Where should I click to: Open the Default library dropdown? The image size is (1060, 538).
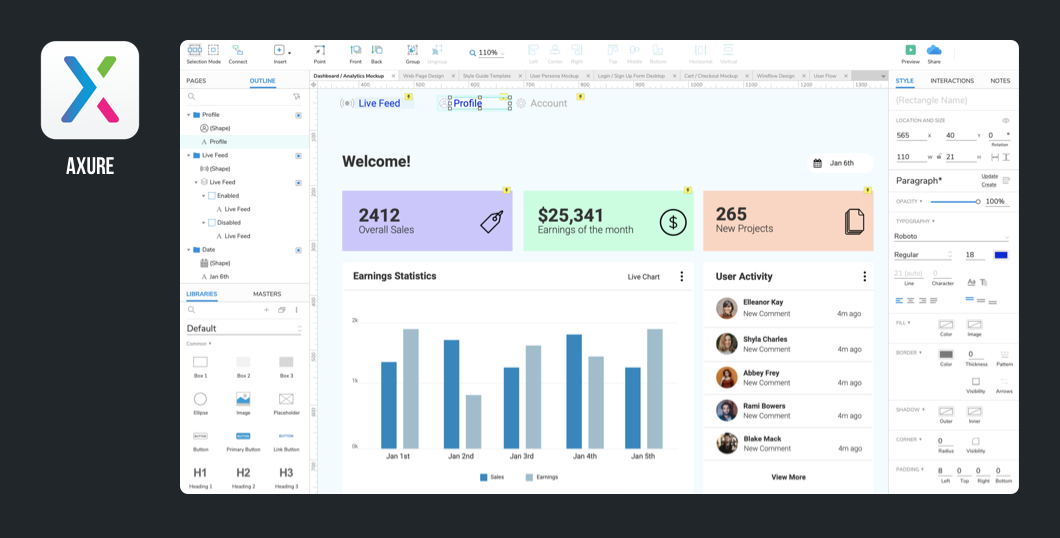[243, 328]
